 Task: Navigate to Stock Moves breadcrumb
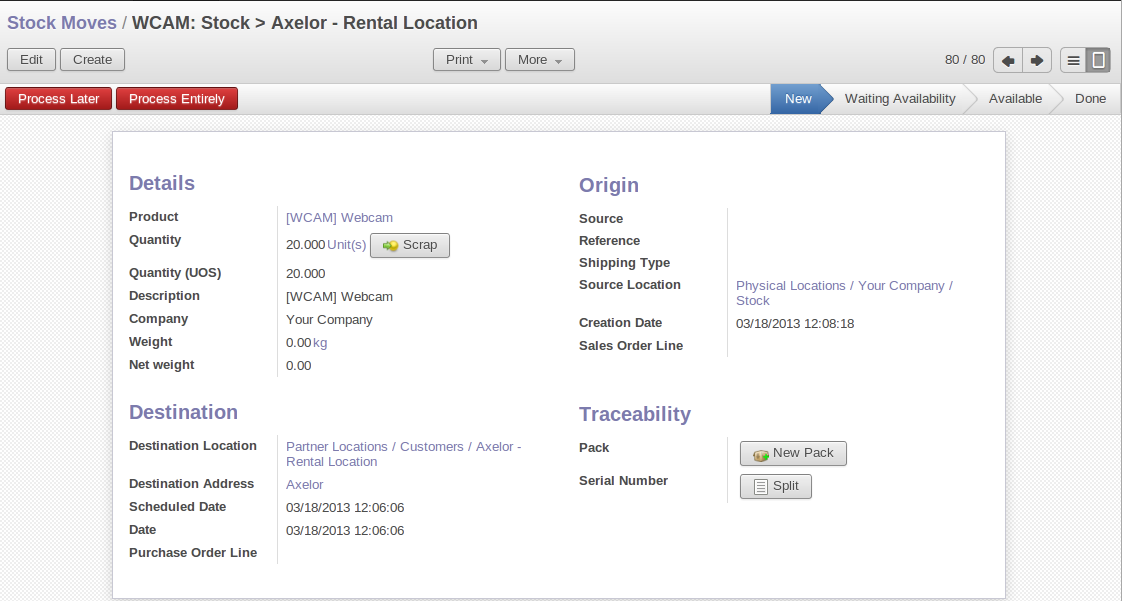[x=62, y=22]
